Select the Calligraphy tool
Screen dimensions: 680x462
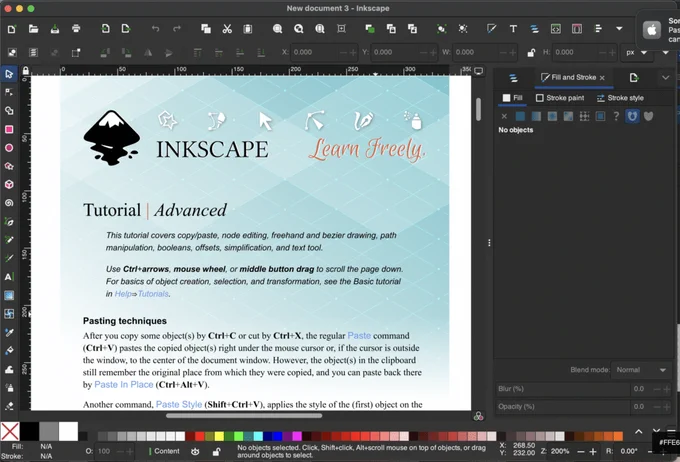tap(9, 259)
